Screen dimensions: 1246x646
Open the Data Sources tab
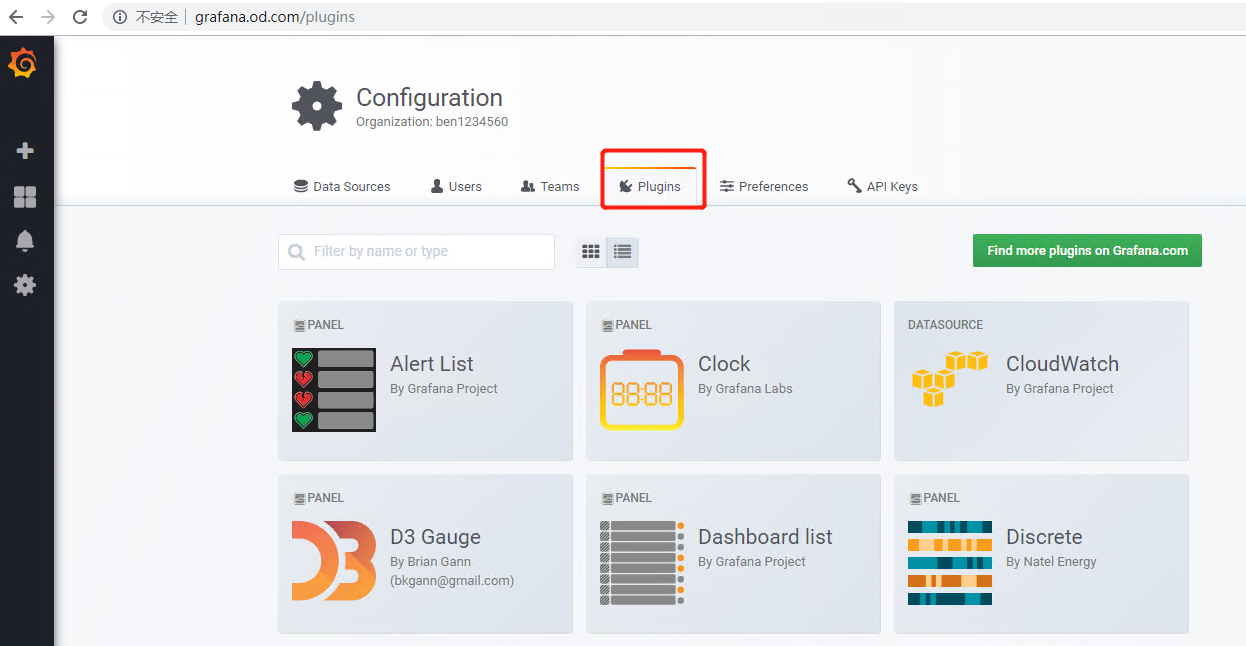coord(342,187)
